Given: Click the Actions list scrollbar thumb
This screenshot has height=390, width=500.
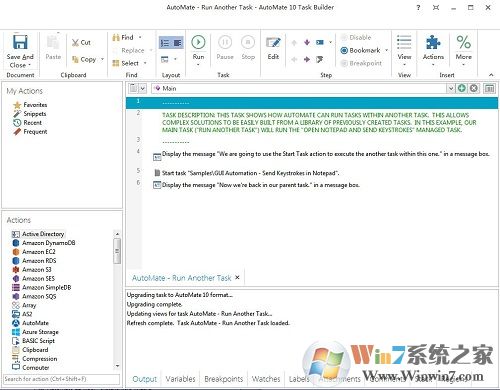Looking at the screenshot, I should [117, 251].
